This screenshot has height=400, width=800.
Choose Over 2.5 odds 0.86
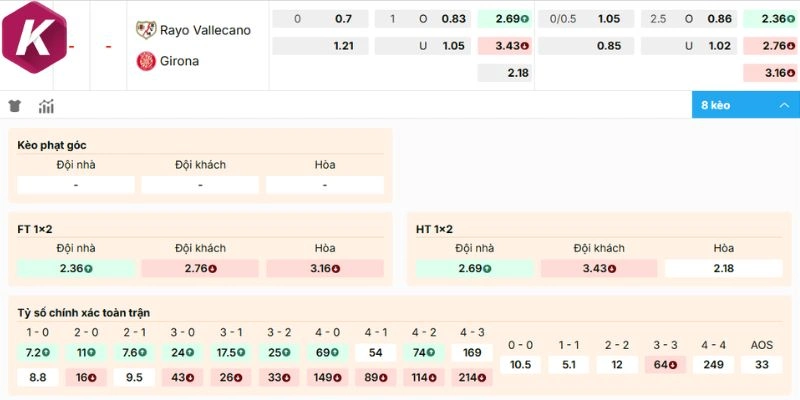point(689,19)
